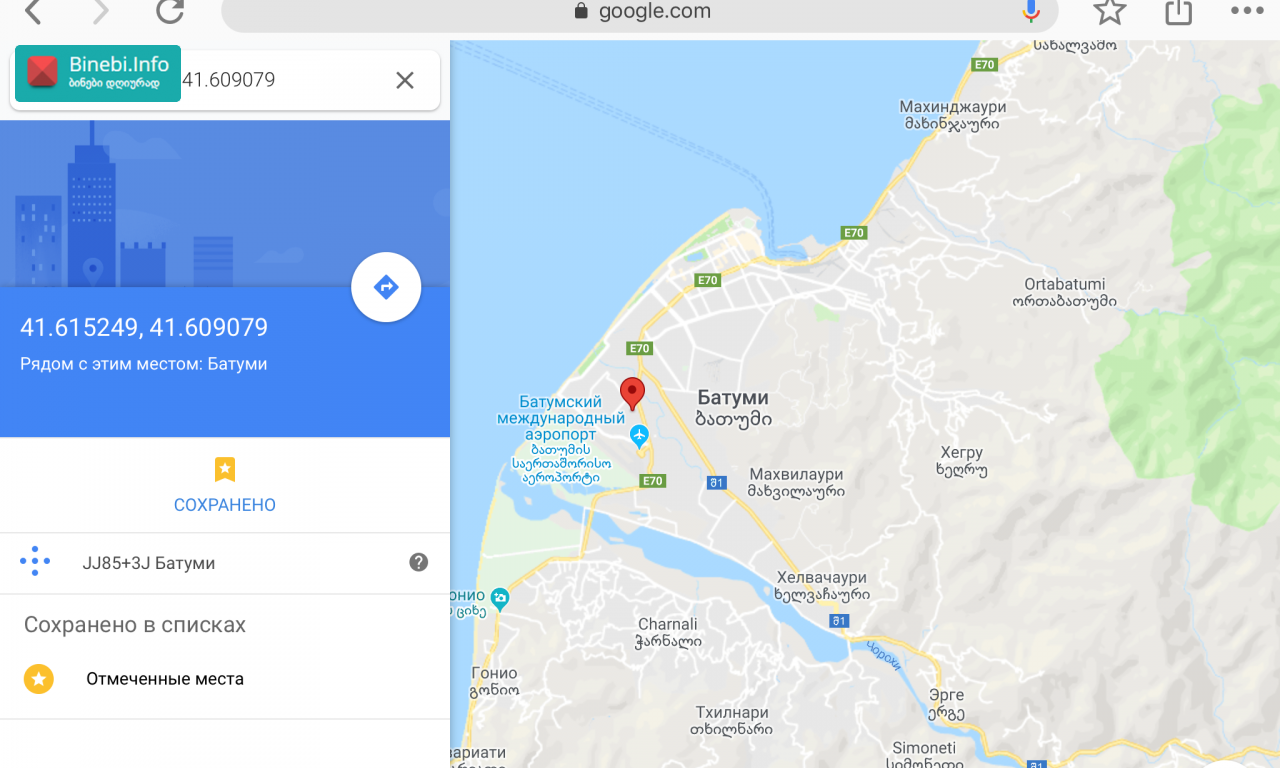1280x768 pixels.
Task: Tap the microphone voice search icon
Action: click(1031, 12)
